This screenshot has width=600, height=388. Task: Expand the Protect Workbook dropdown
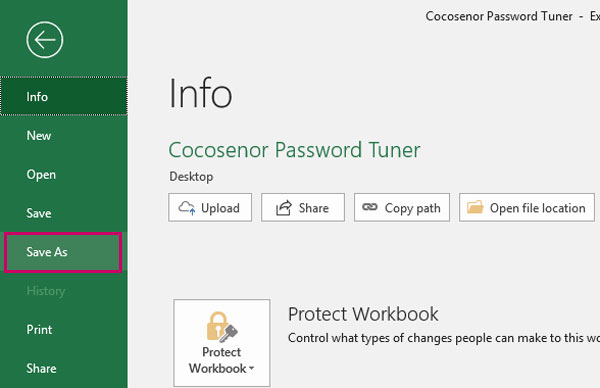(x=222, y=343)
